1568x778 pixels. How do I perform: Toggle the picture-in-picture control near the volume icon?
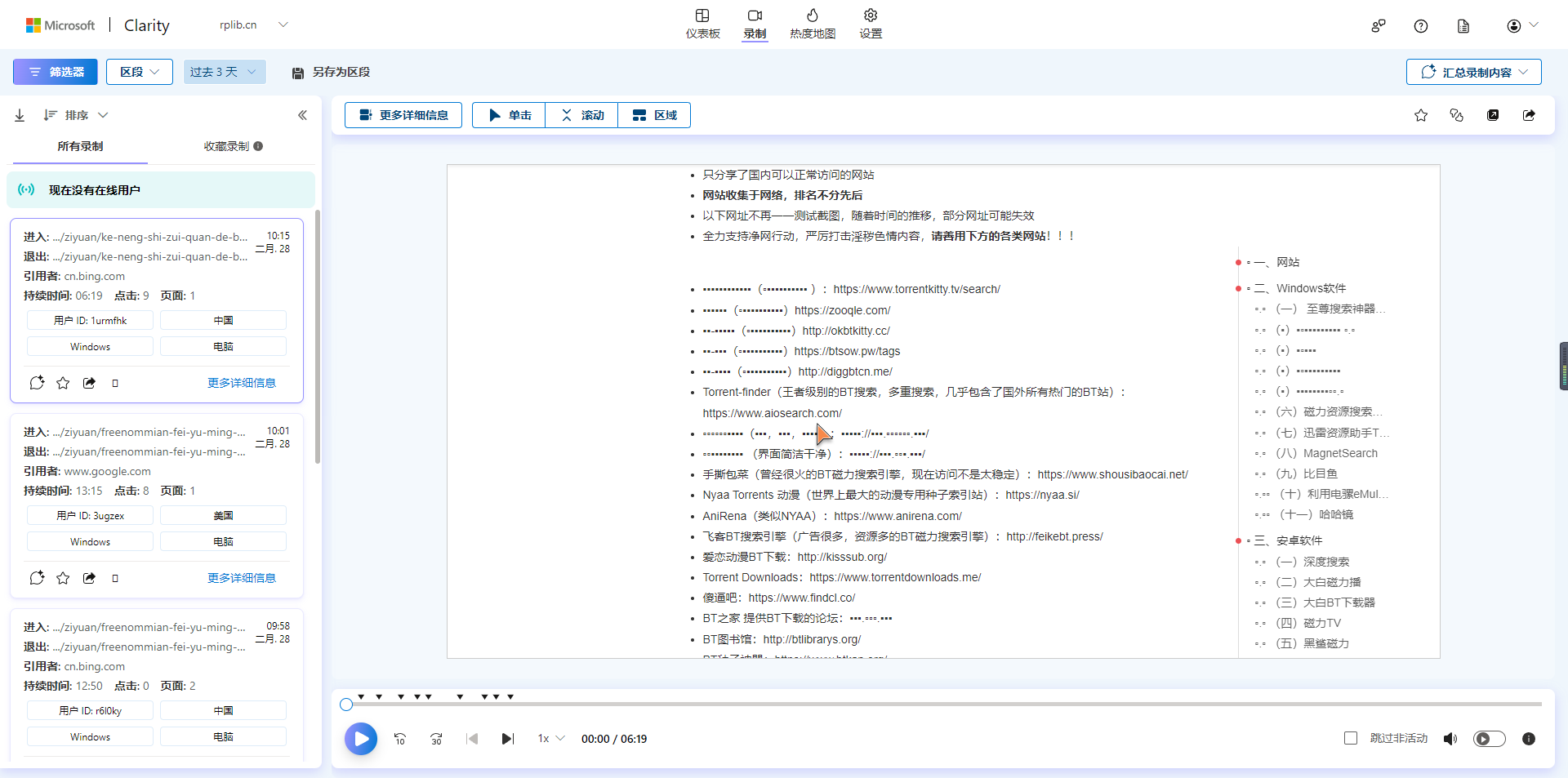coord(1490,738)
